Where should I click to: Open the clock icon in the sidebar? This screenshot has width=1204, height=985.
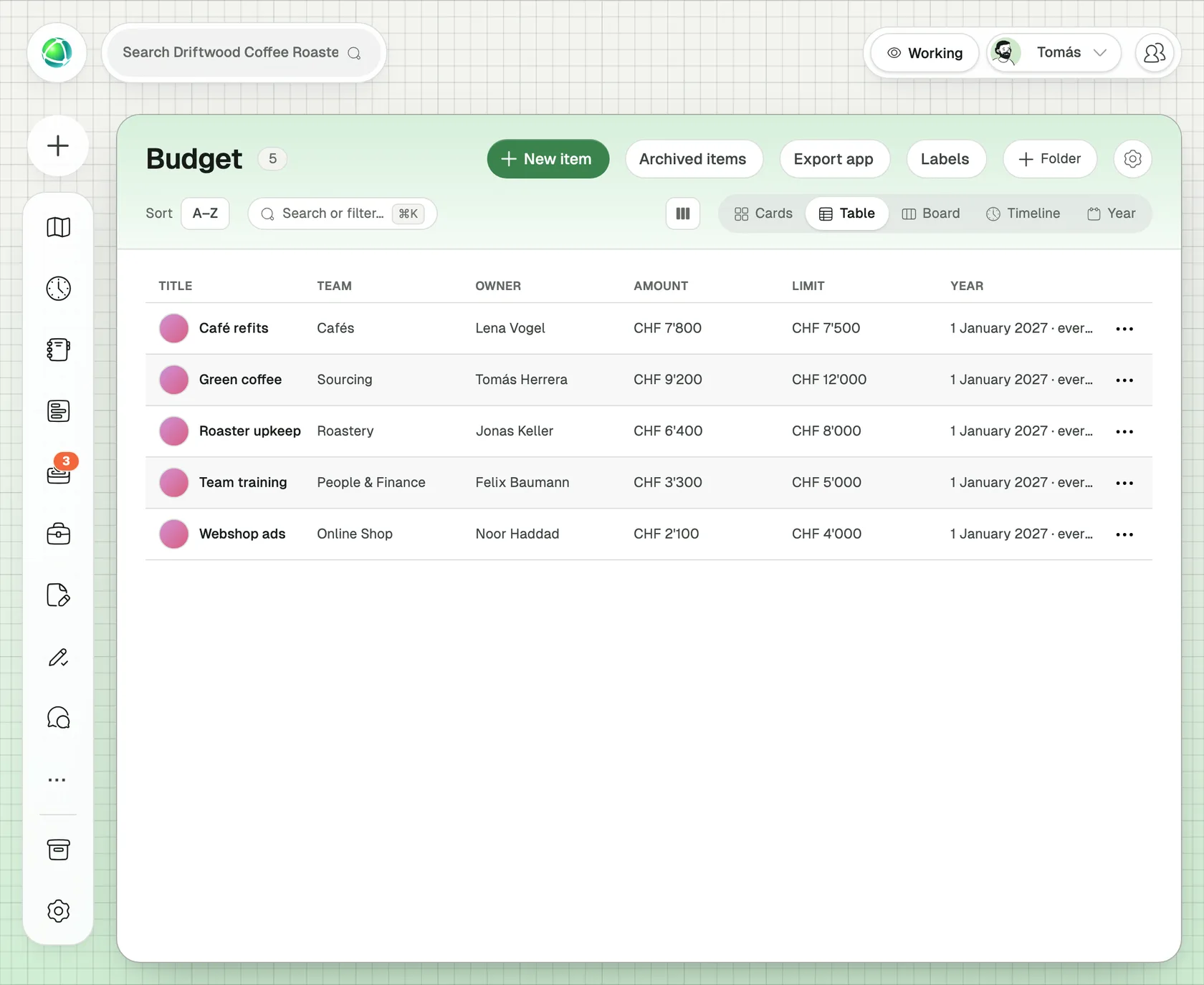pos(58,289)
